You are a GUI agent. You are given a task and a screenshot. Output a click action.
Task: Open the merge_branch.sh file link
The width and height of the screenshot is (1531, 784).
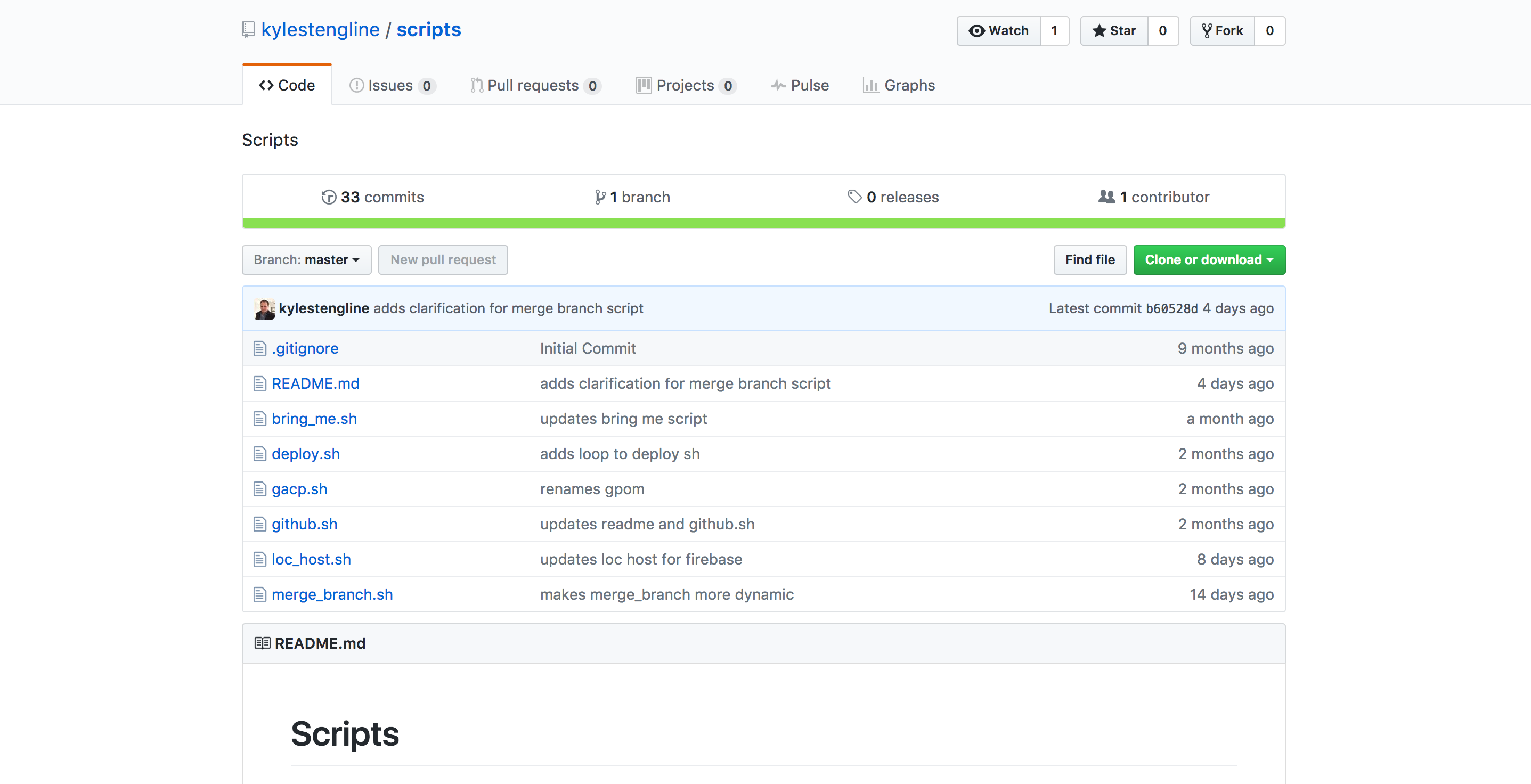pyautogui.click(x=332, y=594)
